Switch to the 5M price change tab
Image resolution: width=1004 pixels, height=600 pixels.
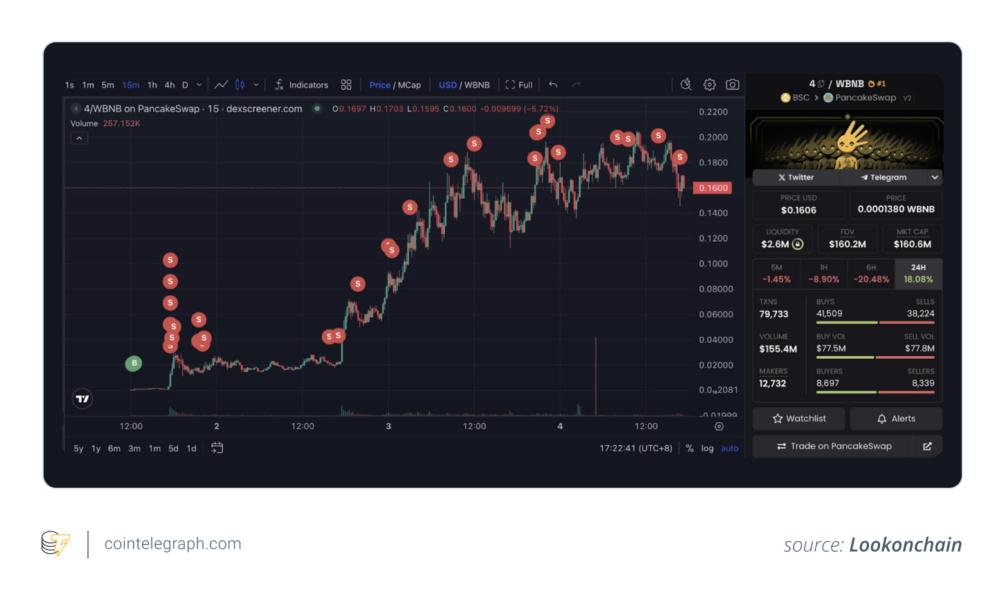pyautogui.click(x=776, y=274)
